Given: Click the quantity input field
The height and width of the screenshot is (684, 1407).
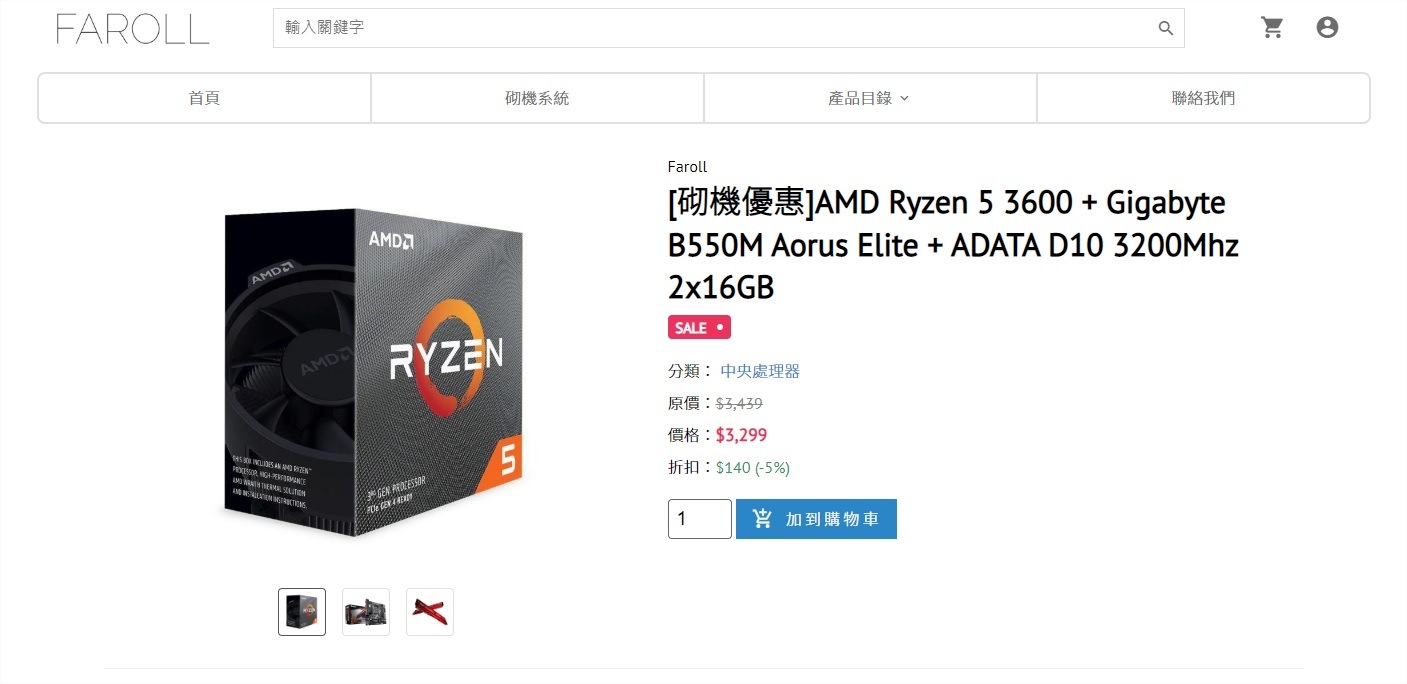Looking at the screenshot, I should pos(700,519).
